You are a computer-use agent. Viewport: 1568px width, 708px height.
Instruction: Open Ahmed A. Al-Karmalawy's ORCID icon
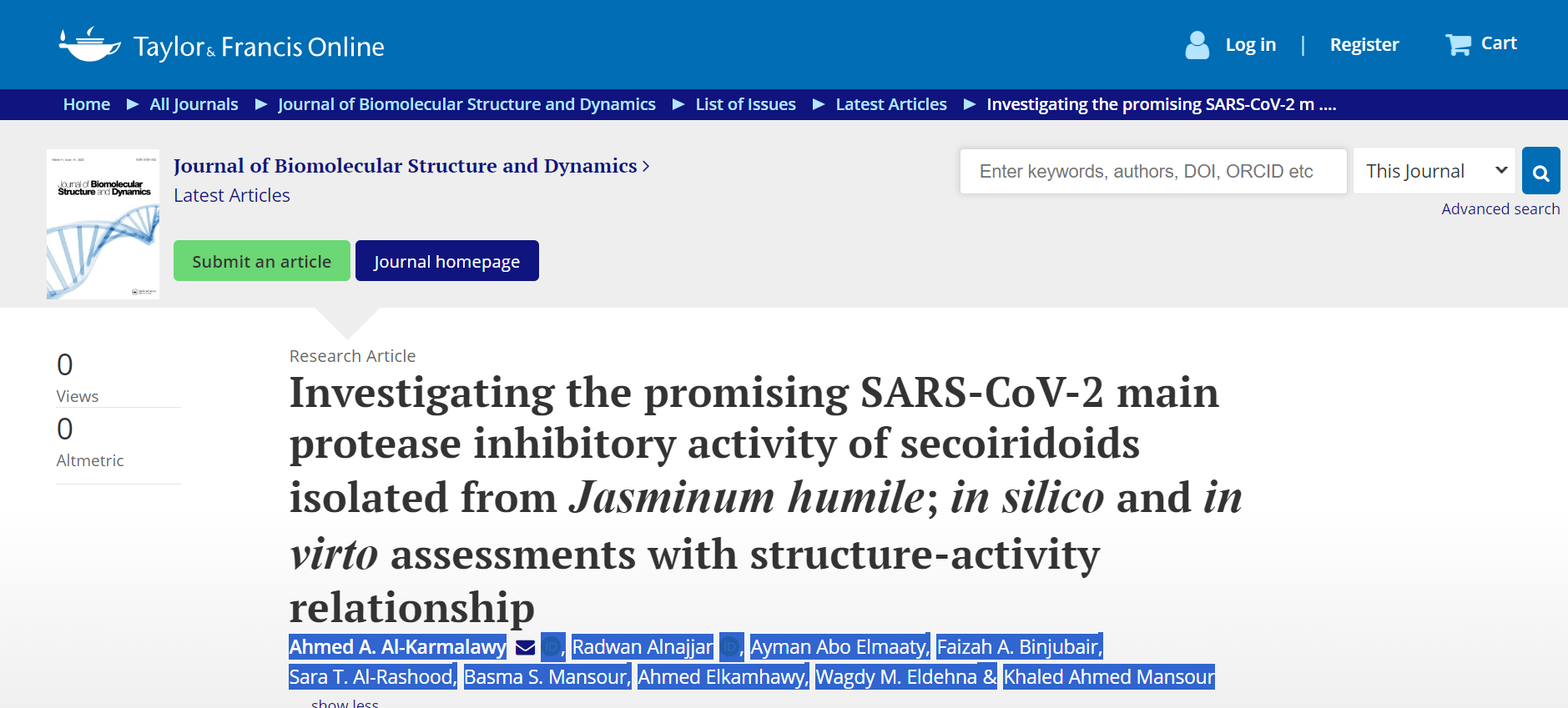(552, 648)
